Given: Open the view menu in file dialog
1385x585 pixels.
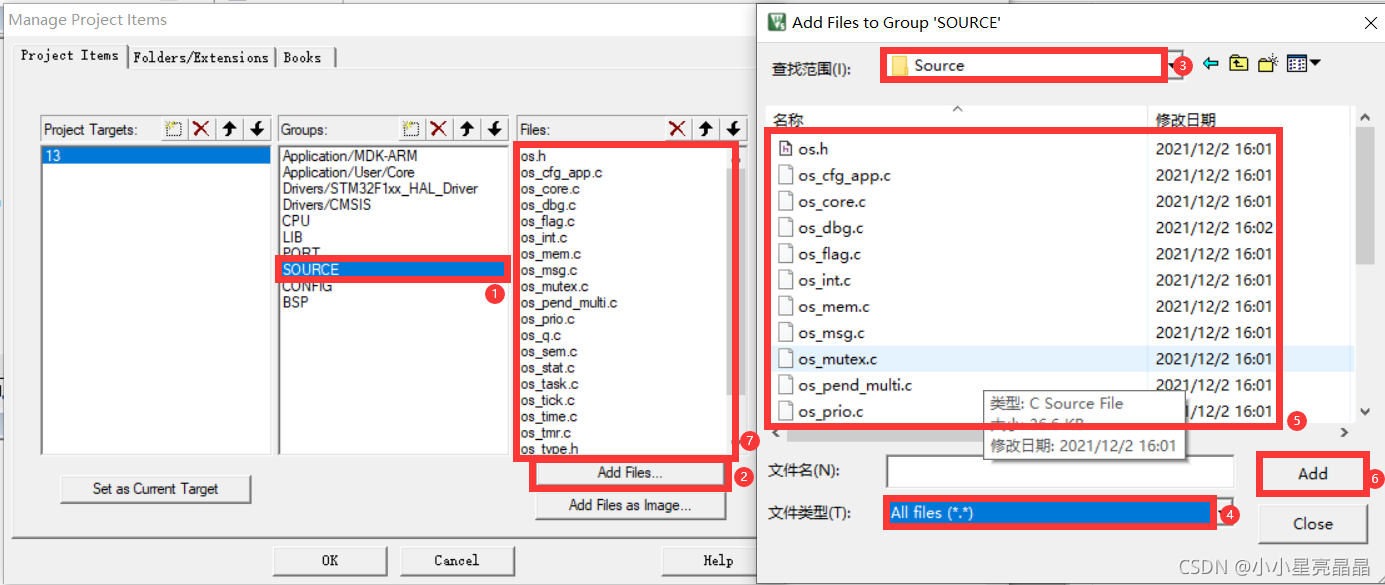Looking at the screenshot, I should point(1303,64).
